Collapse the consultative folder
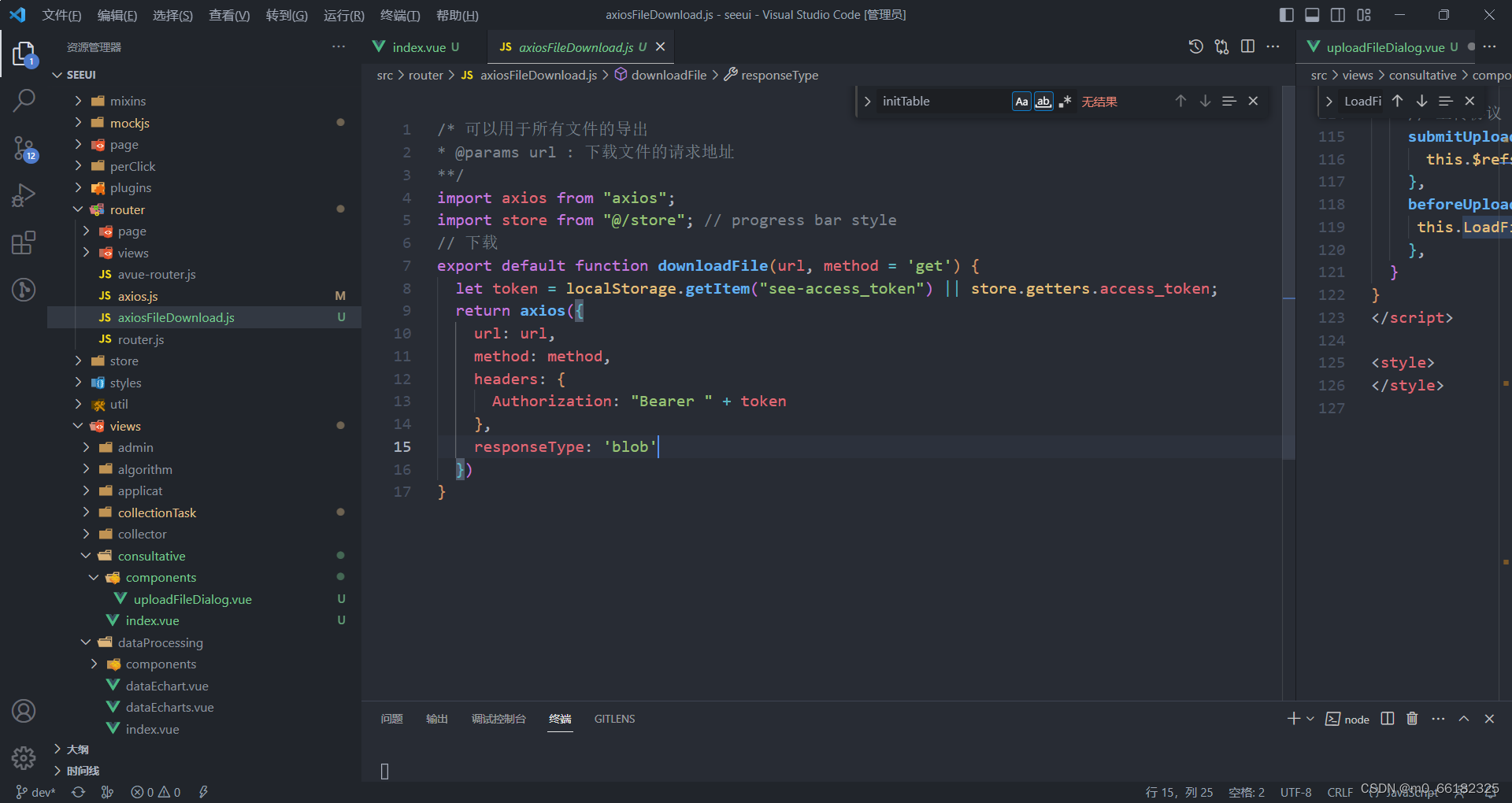This screenshot has width=1512, height=803. (204, 556)
